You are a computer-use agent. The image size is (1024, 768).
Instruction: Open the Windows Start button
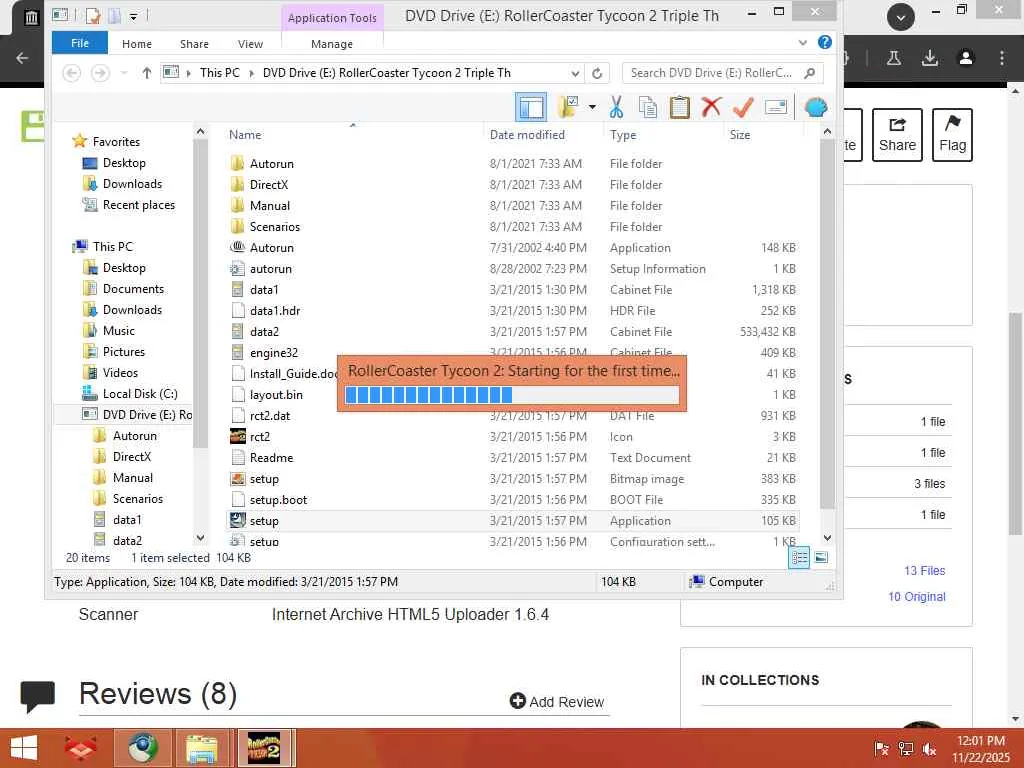point(24,748)
